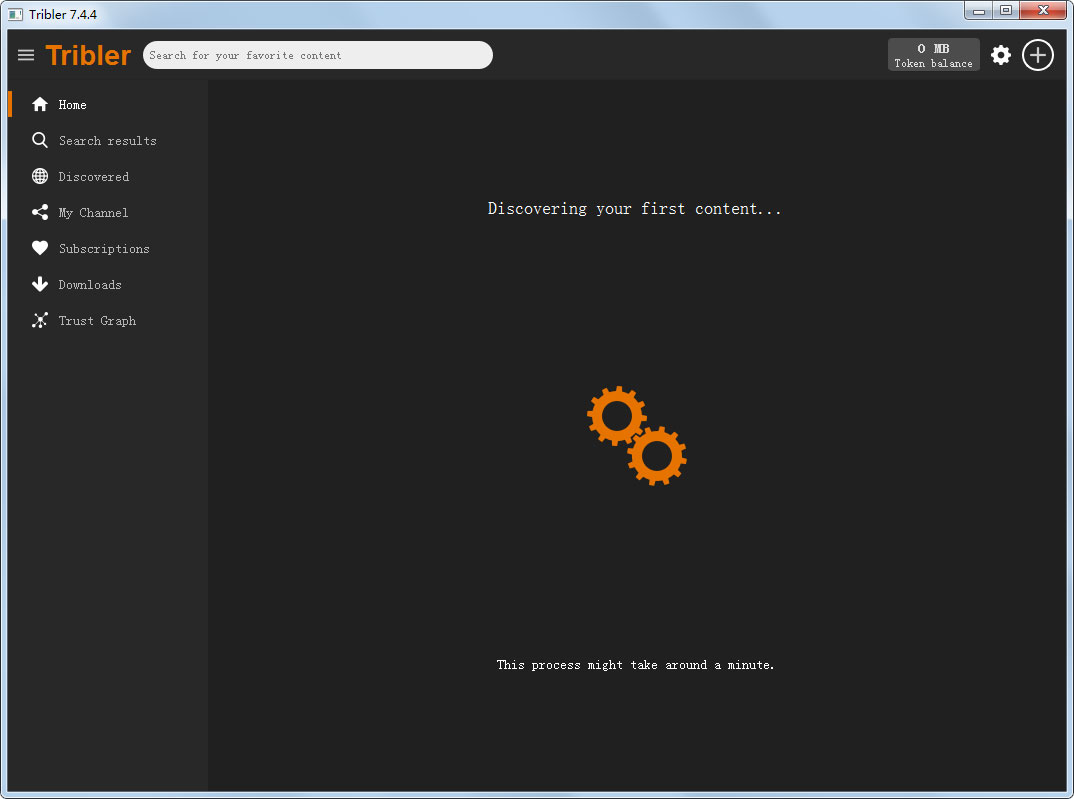Click the network icon for Trust Graph
The height and width of the screenshot is (799, 1074).
(x=40, y=321)
